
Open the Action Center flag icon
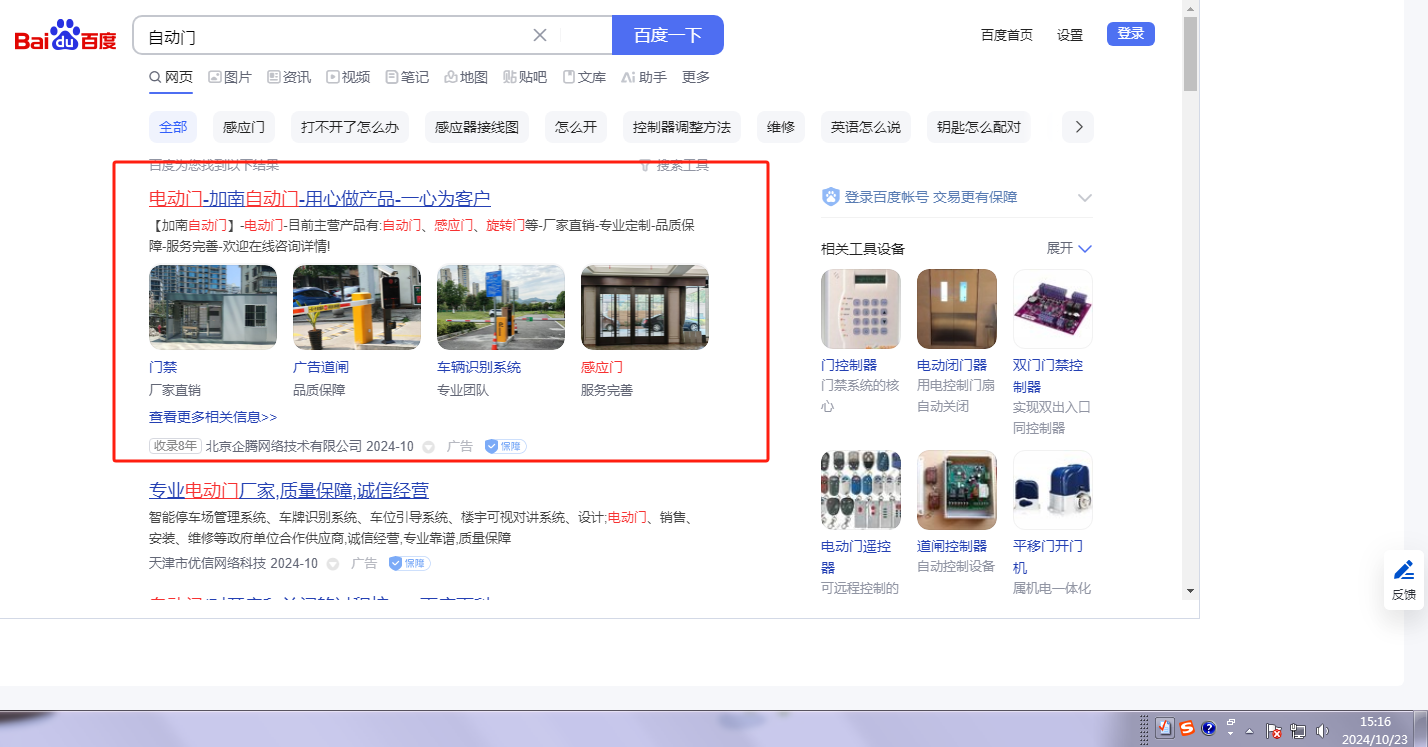[1274, 730]
